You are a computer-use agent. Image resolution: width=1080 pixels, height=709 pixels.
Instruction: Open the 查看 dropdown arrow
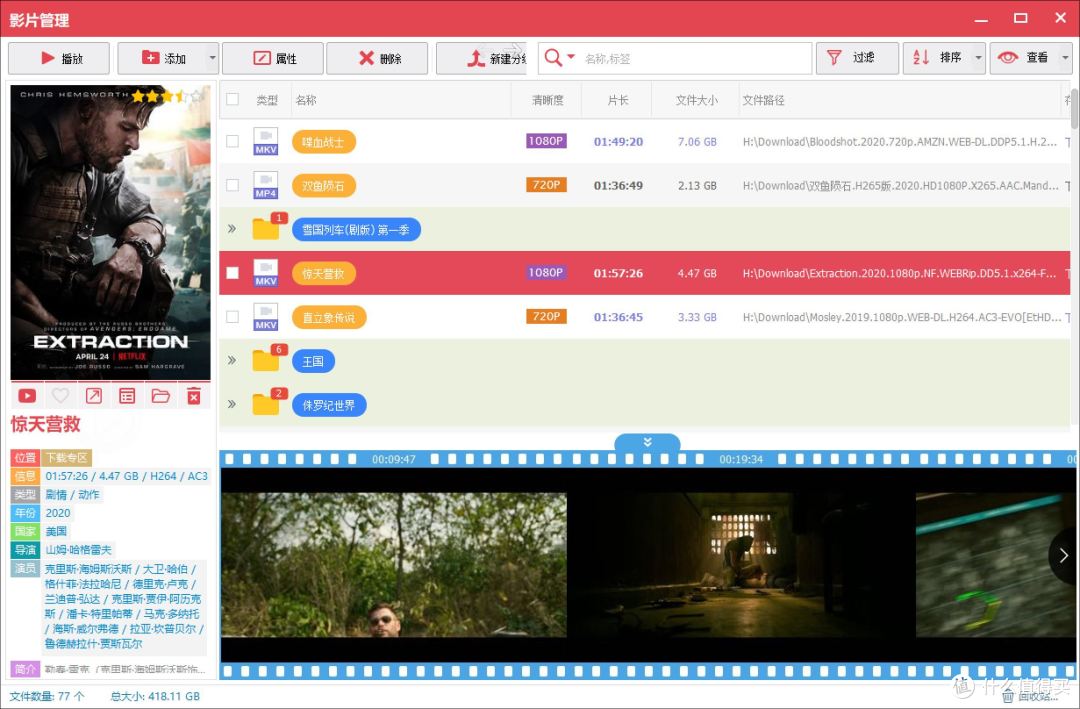coord(1066,58)
